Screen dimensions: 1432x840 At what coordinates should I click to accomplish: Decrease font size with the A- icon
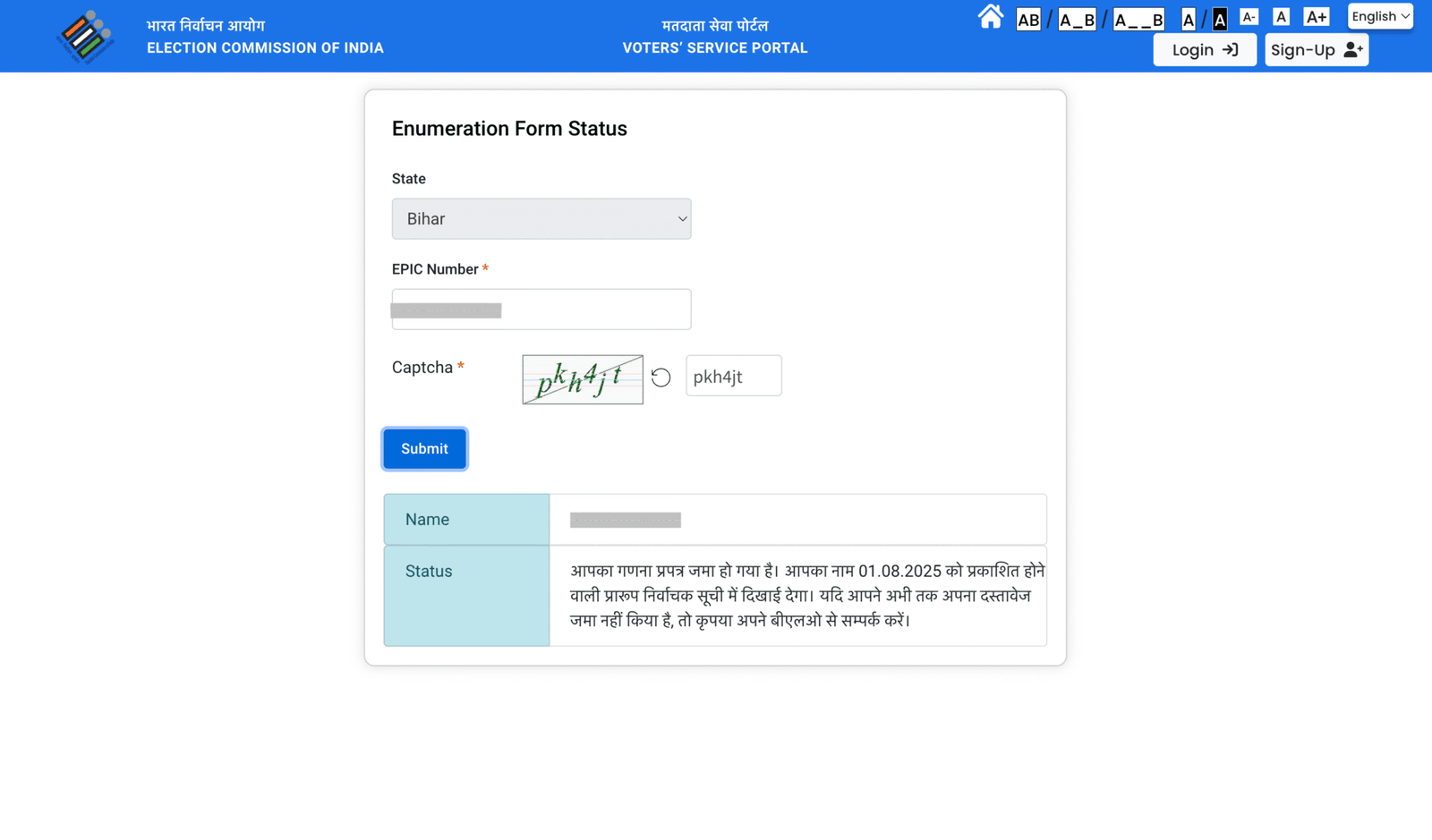[1249, 15]
